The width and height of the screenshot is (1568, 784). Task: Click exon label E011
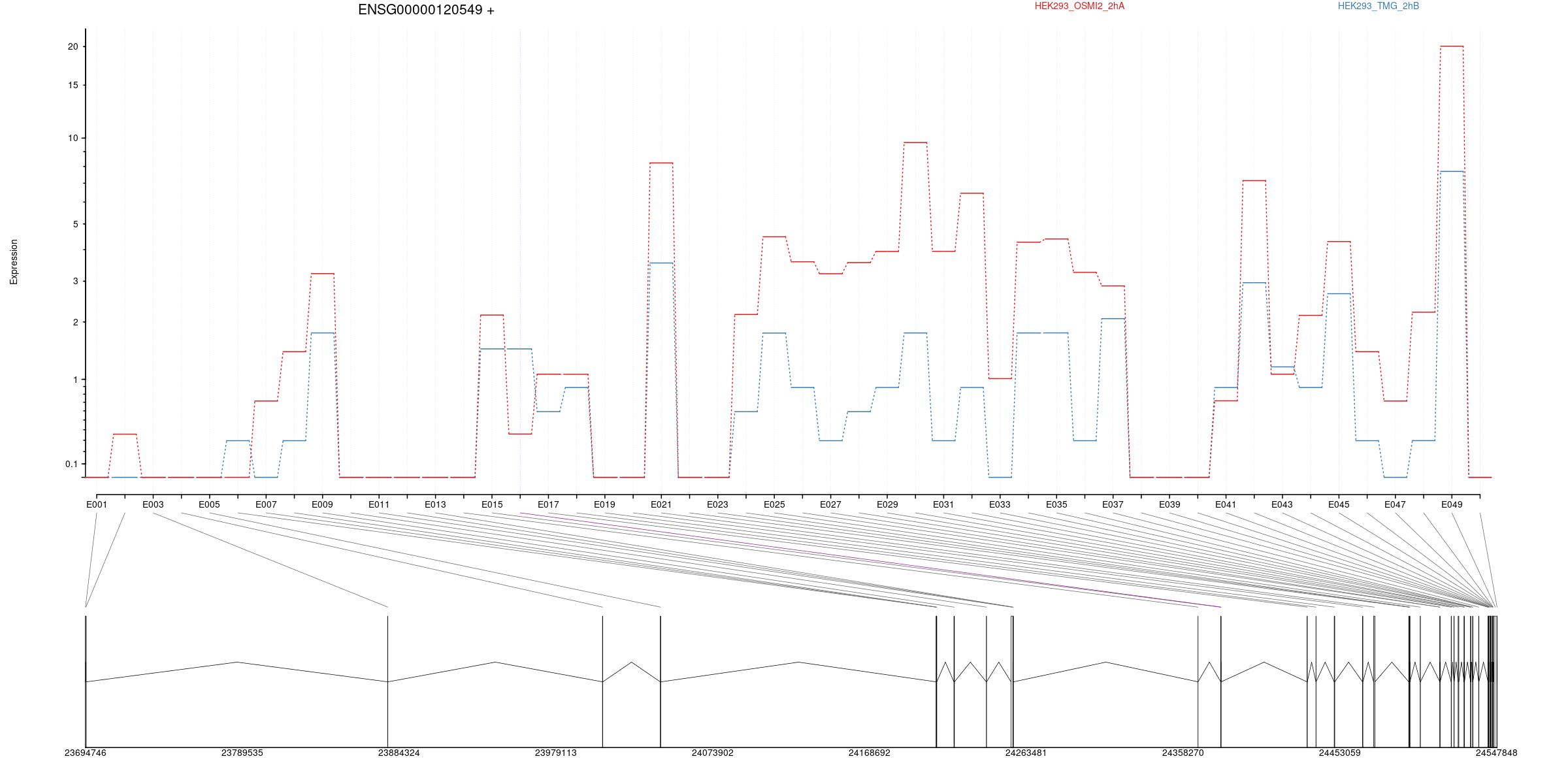pyautogui.click(x=379, y=504)
